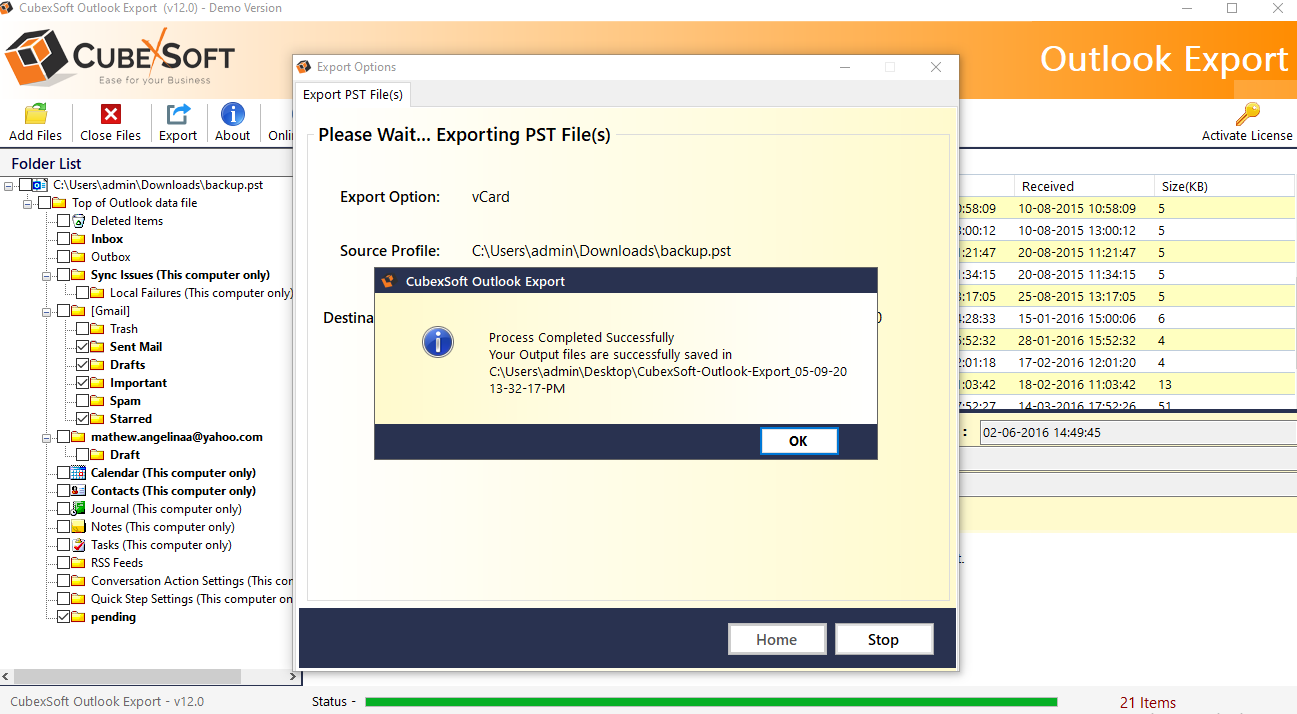
Task: Check the Top of Outlook data file checkbox
Action: (x=44, y=203)
